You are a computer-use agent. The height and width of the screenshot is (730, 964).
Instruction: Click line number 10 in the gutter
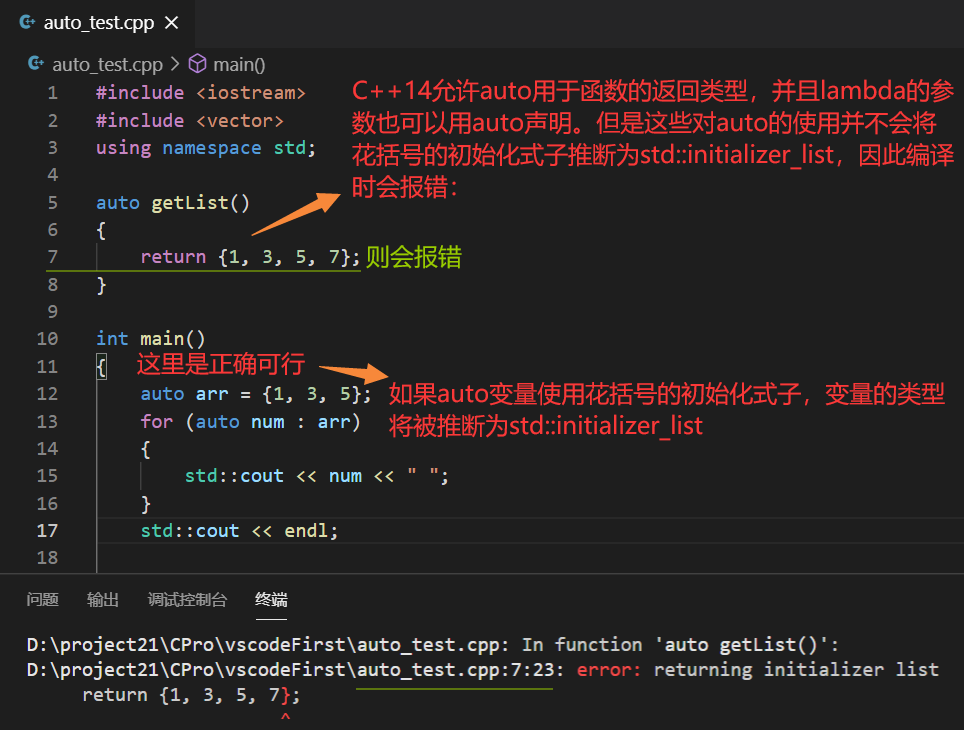(x=47, y=339)
